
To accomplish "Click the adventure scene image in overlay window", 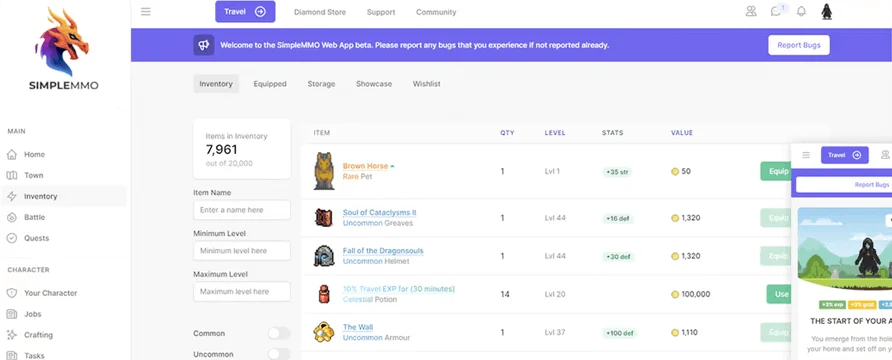I will 845,249.
